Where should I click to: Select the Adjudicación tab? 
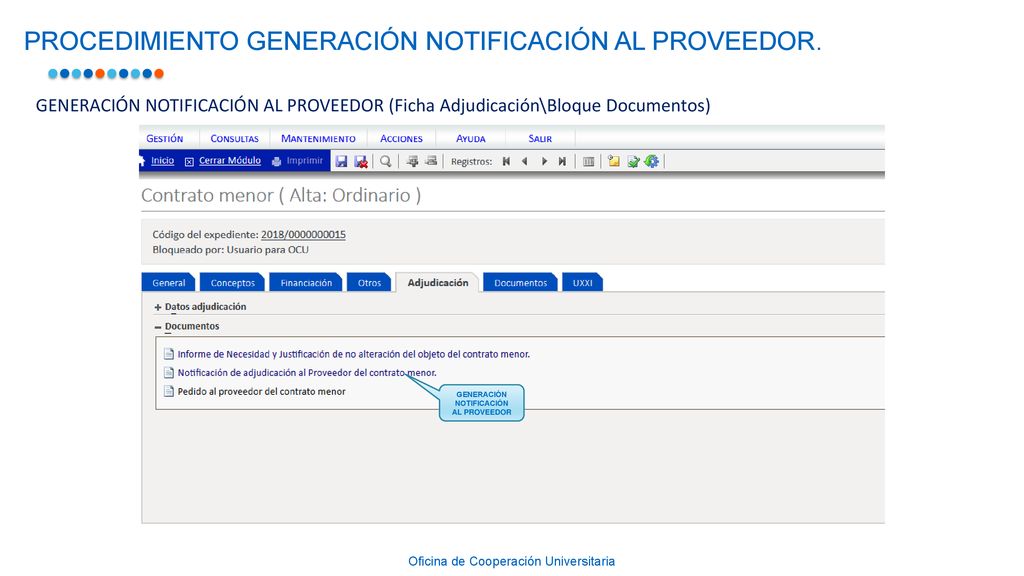point(438,283)
